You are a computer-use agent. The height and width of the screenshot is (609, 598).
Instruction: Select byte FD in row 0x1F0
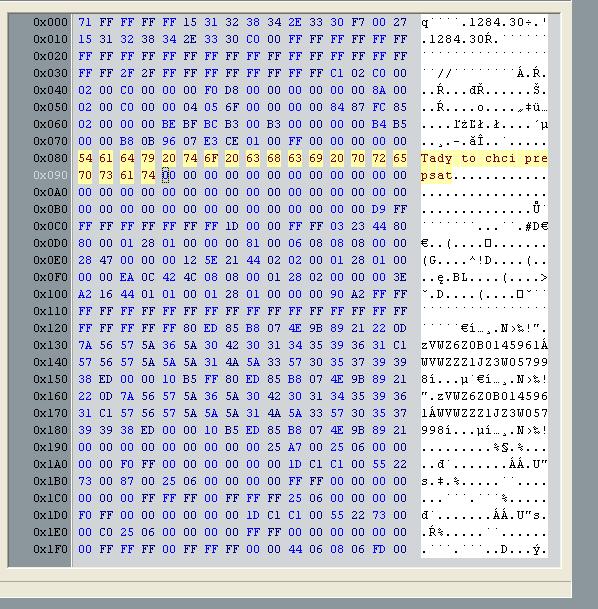tap(379, 550)
